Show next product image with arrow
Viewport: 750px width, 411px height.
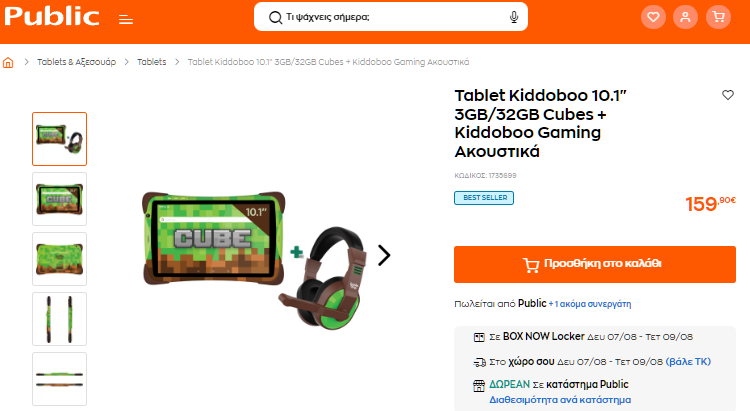(x=384, y=255)
